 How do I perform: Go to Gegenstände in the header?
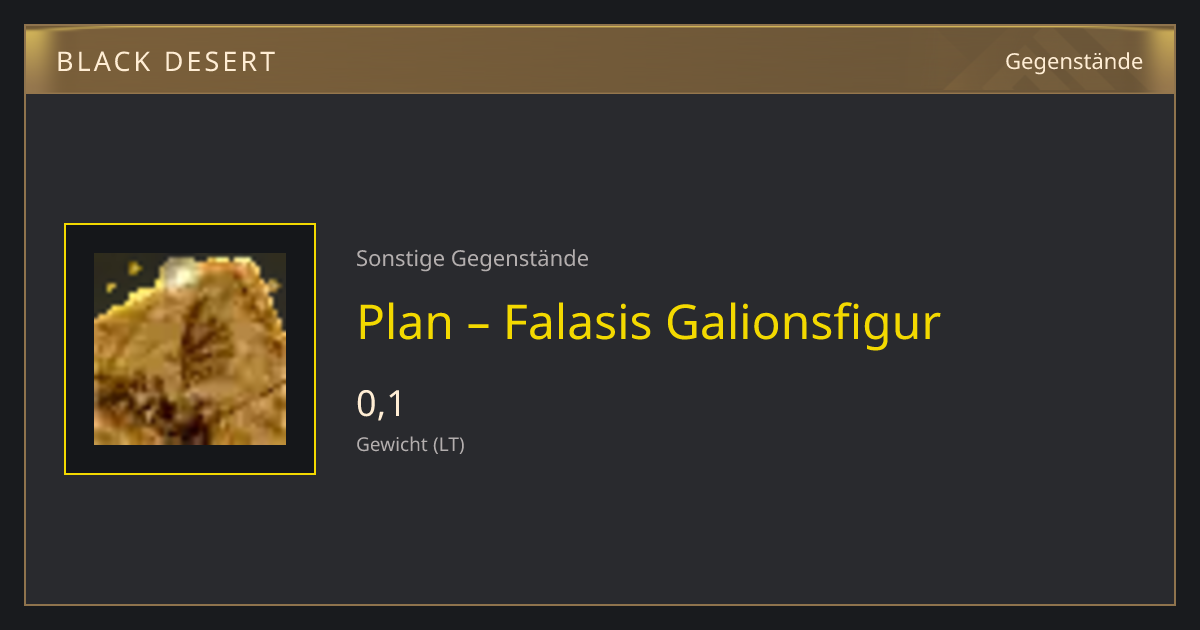click(1074, 62)
